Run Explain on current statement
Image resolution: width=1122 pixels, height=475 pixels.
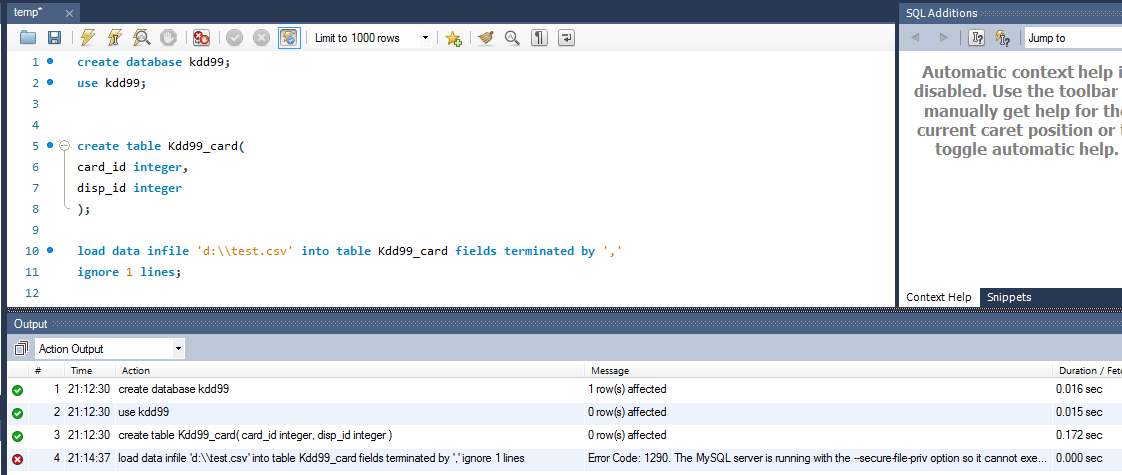pos(142,38)
